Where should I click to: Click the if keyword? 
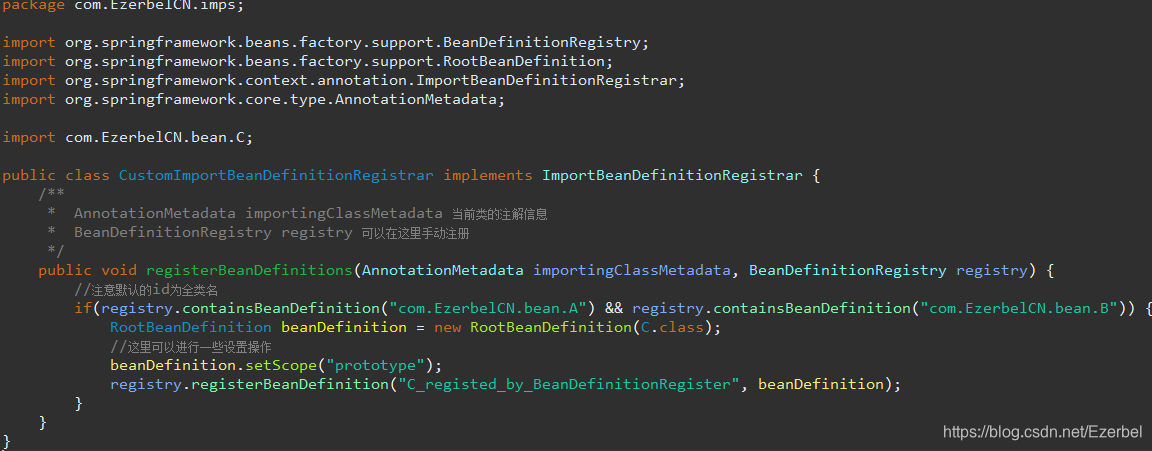click(x=83, y=309)
